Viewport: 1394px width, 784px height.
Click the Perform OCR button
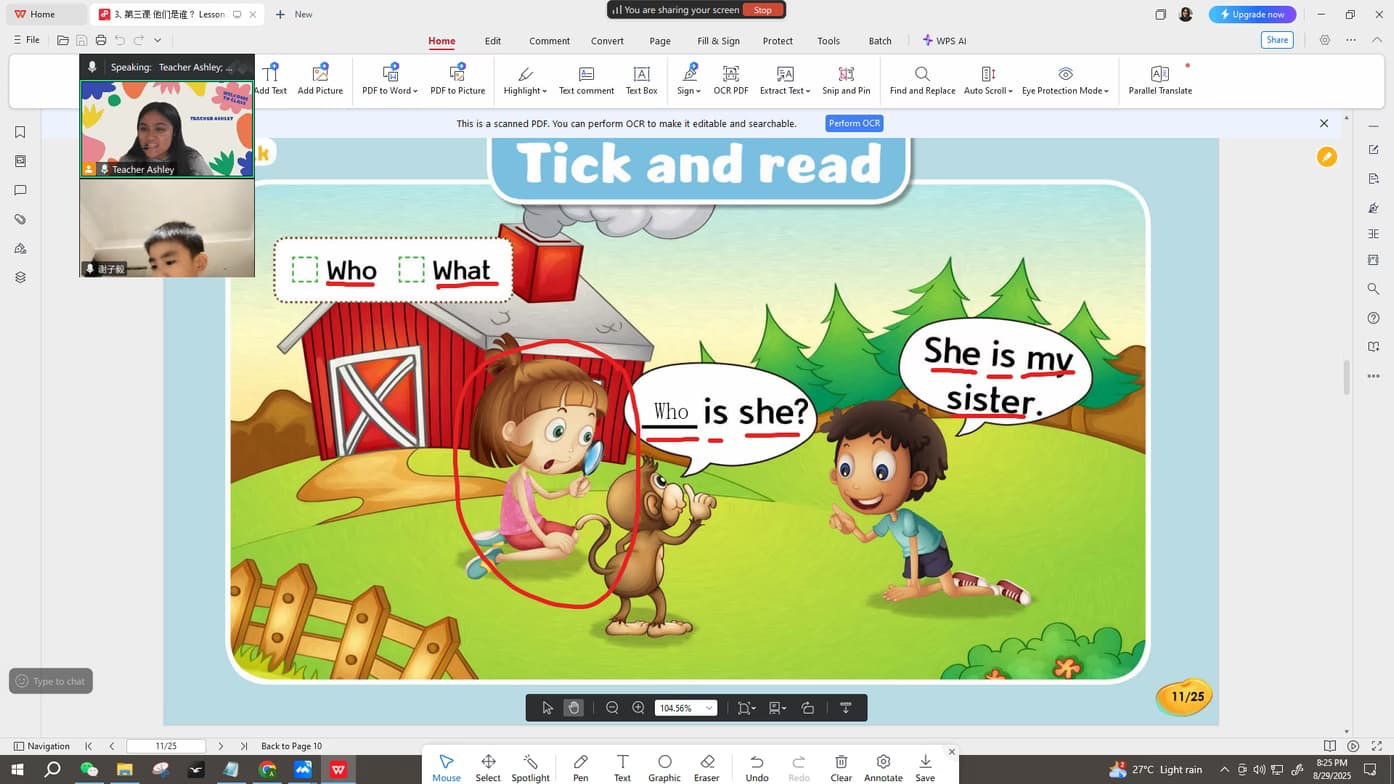coord(854,123)
